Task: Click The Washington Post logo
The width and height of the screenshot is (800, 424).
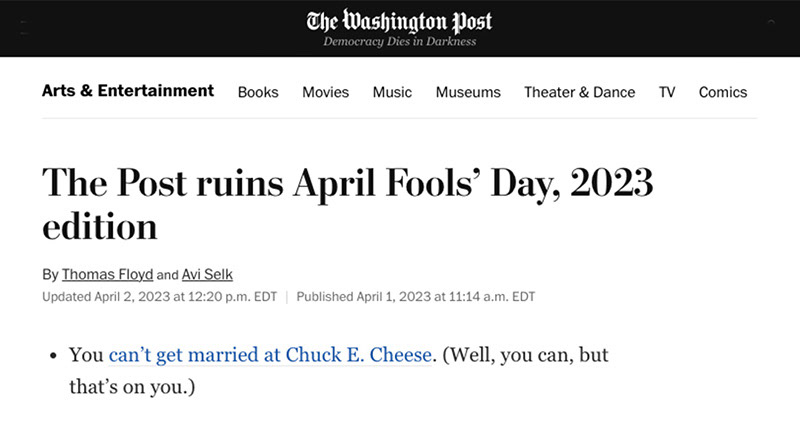Action: tap(399, 21)
